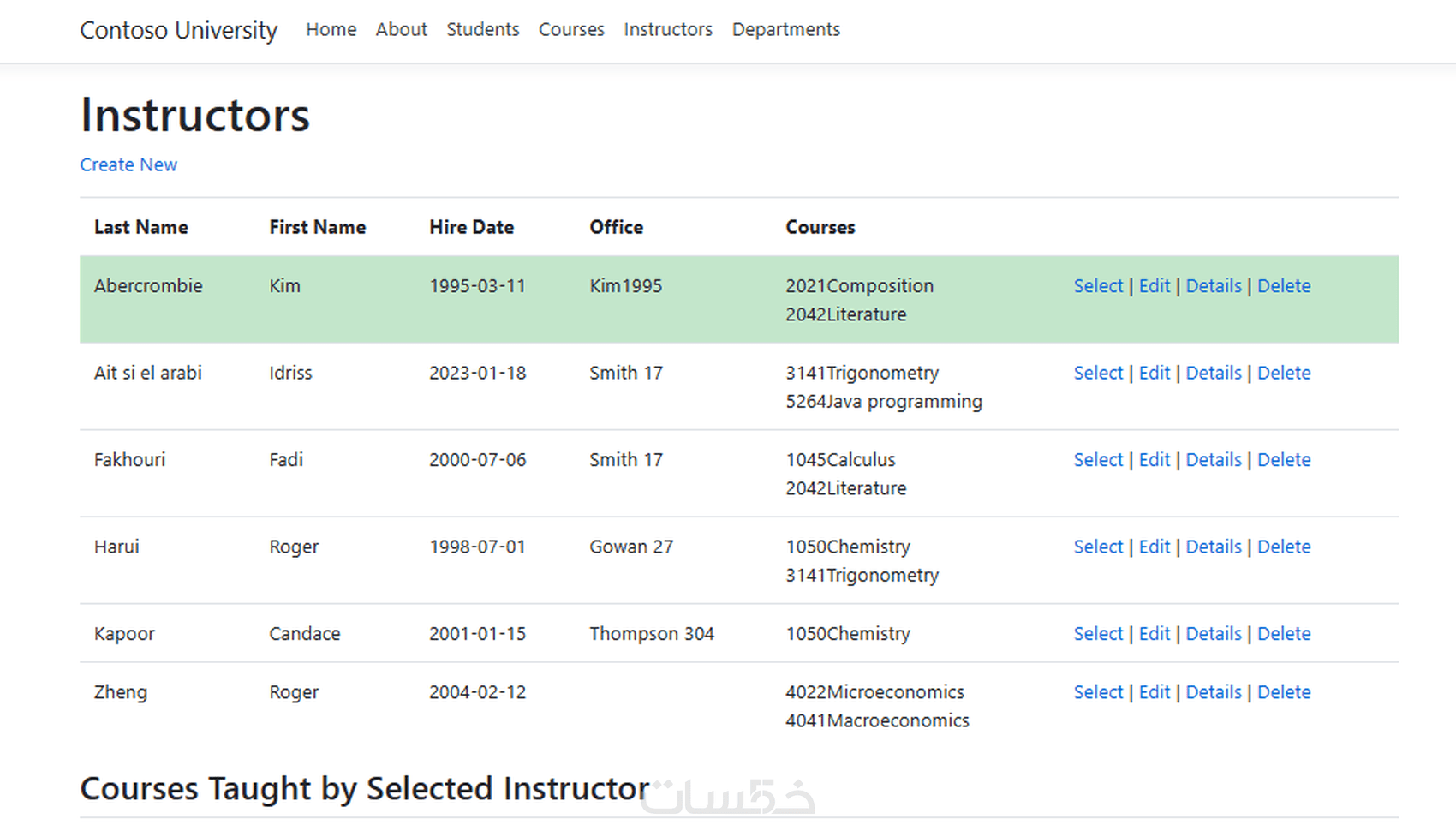Open Courses in the top navigation
Screen dimensions: 1456x831
tap(571, 29)
